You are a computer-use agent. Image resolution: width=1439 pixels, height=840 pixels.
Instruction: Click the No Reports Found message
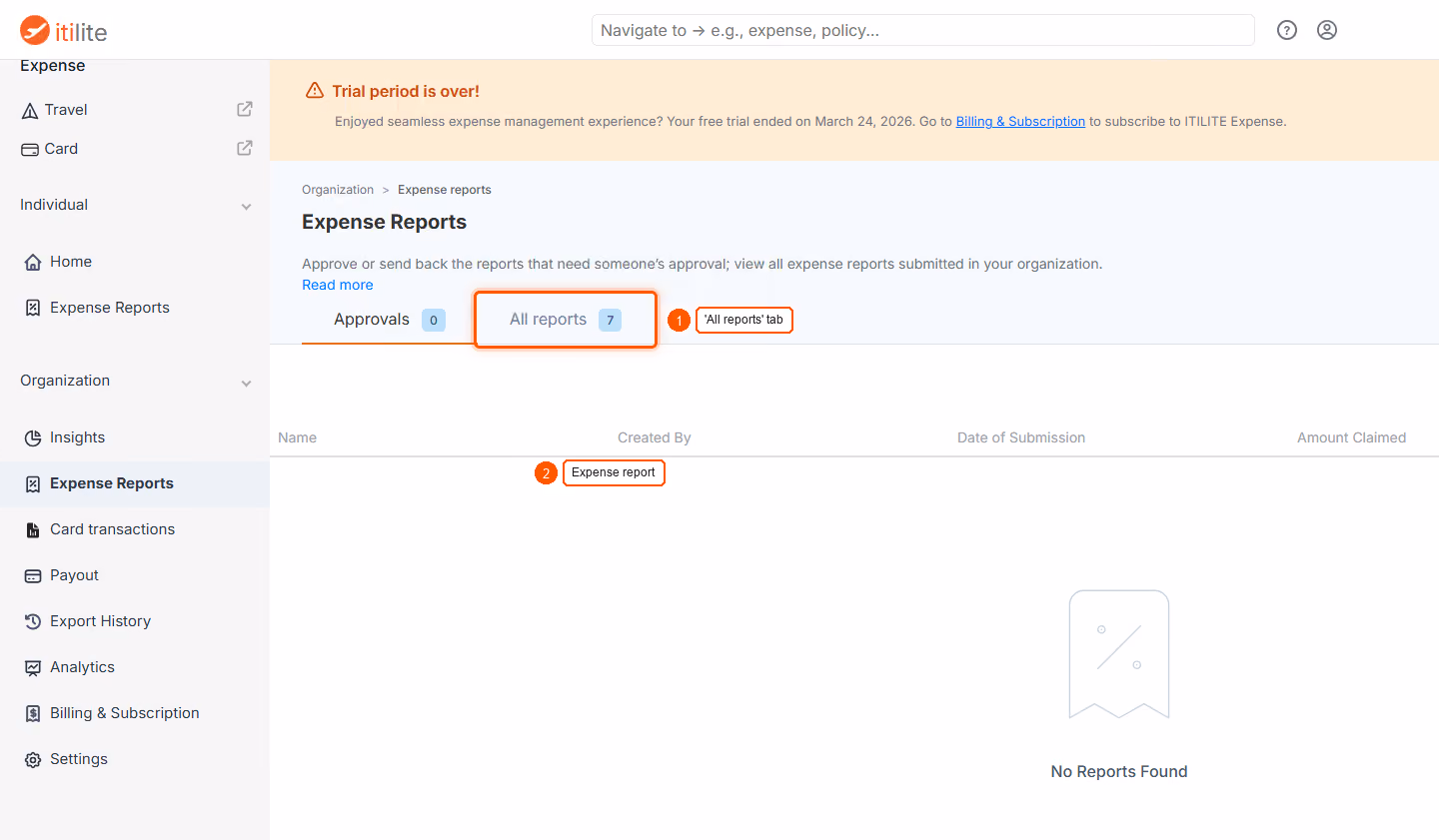[x=1119, y=771]
